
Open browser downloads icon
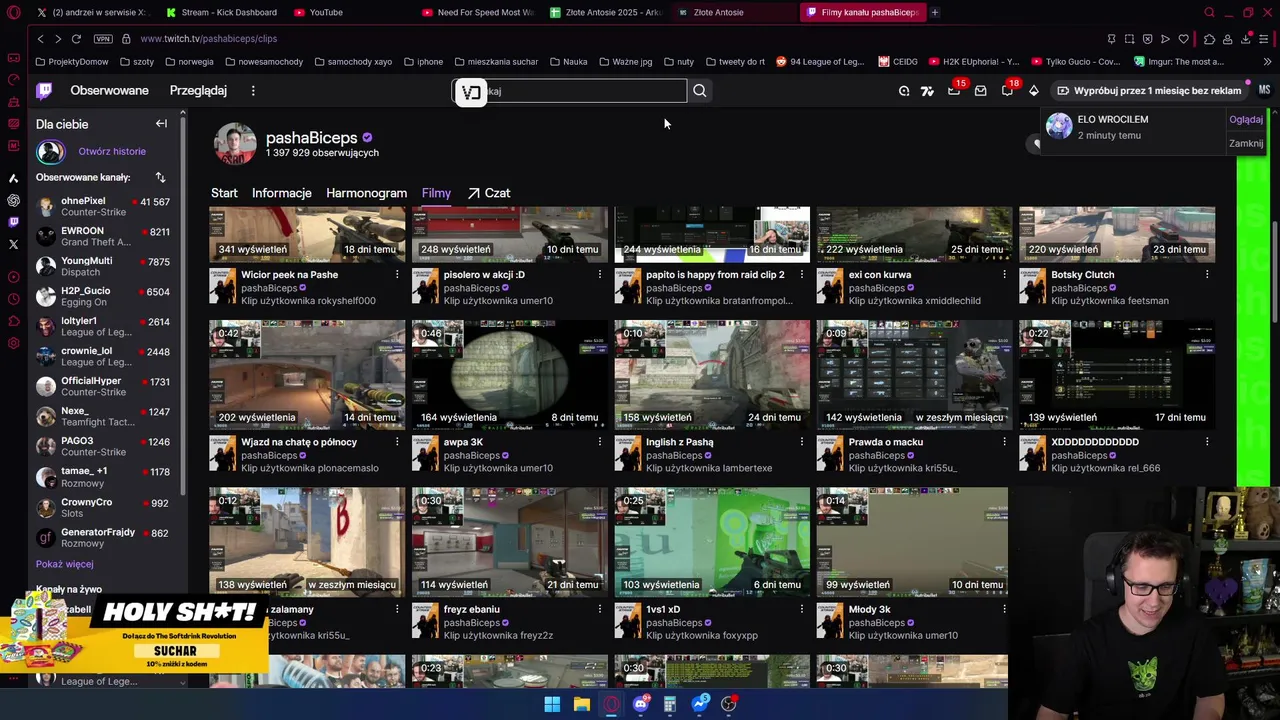pyautogui.click(x=1246, y=39)
